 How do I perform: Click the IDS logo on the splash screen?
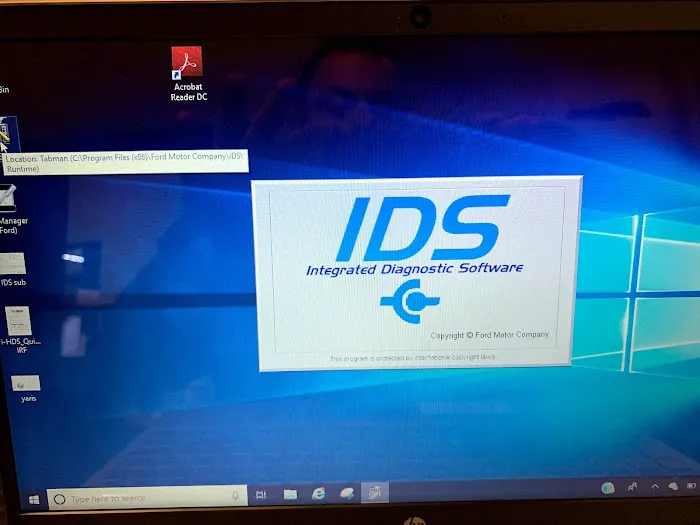[x=423, y=229]
